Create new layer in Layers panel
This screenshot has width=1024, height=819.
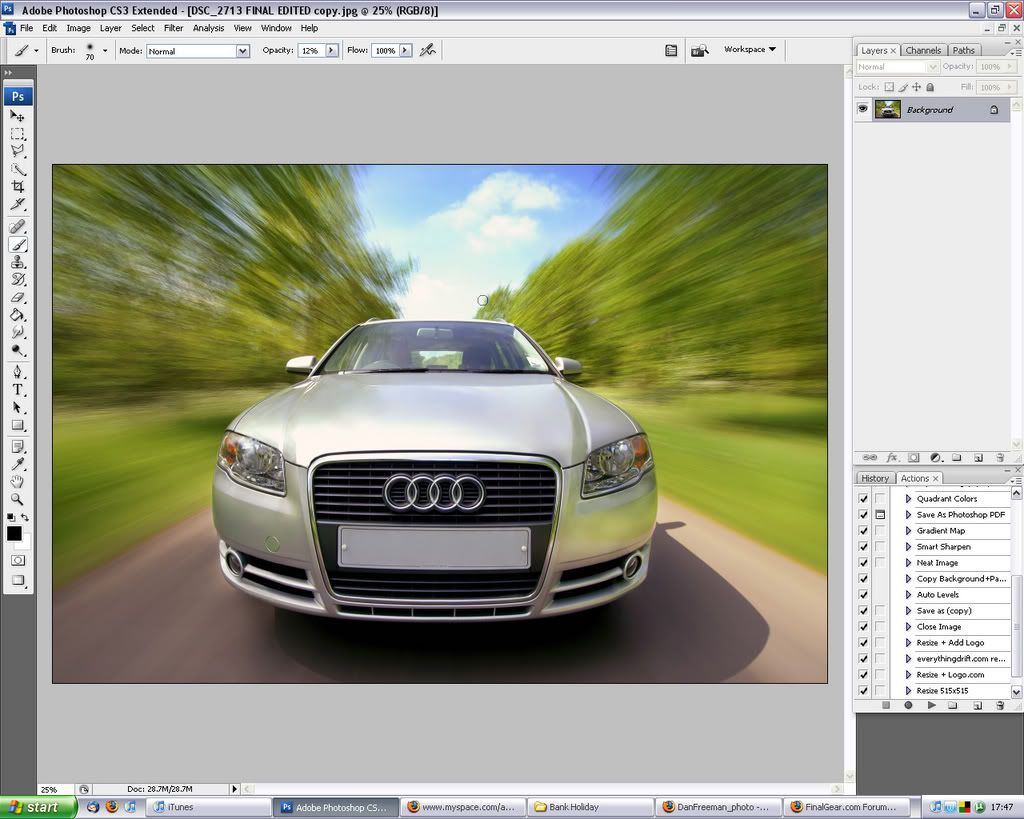(x=978, y=458)
